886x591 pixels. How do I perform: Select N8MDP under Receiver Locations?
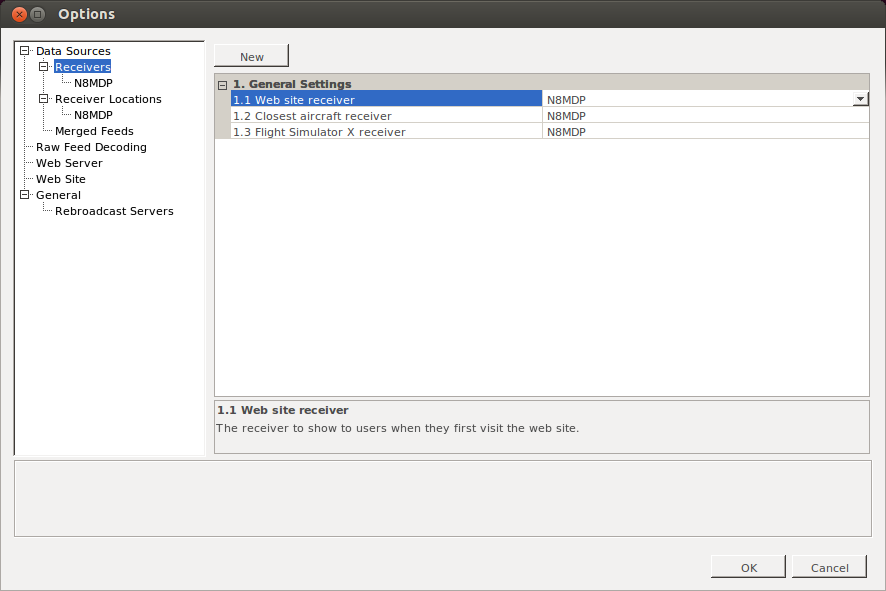[x=93, y=115]
